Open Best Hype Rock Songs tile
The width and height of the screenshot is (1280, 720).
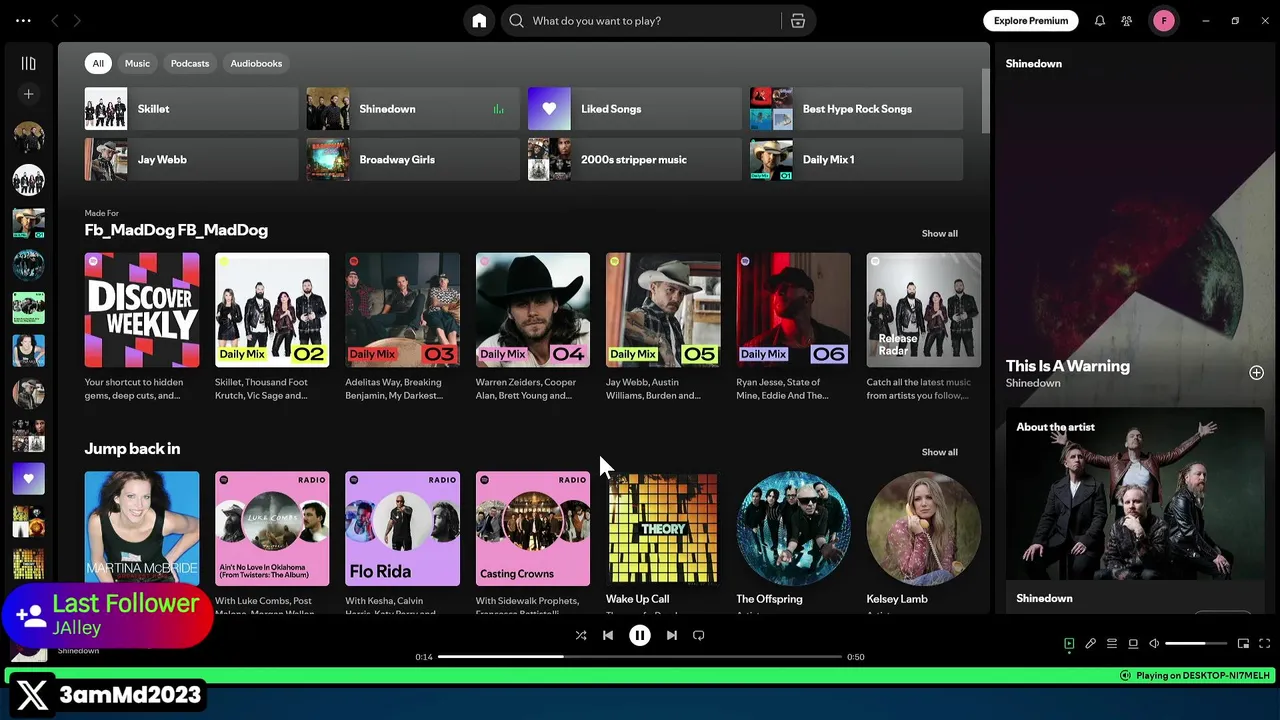857,109
